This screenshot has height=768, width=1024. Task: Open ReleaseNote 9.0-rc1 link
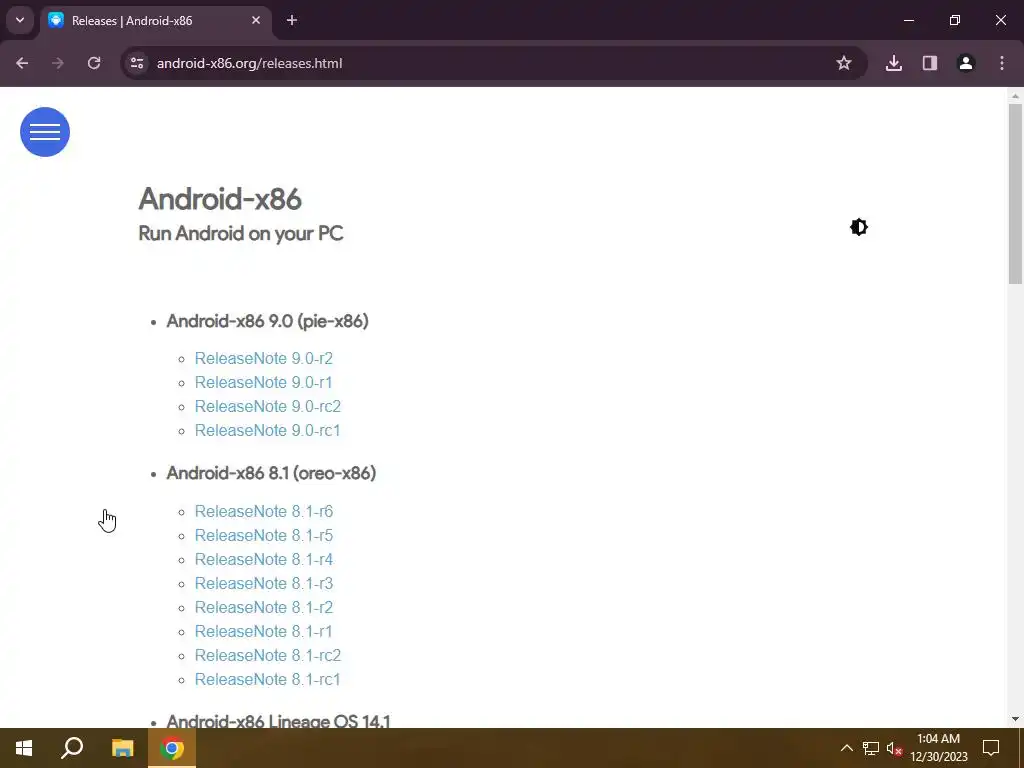point(268,430)
